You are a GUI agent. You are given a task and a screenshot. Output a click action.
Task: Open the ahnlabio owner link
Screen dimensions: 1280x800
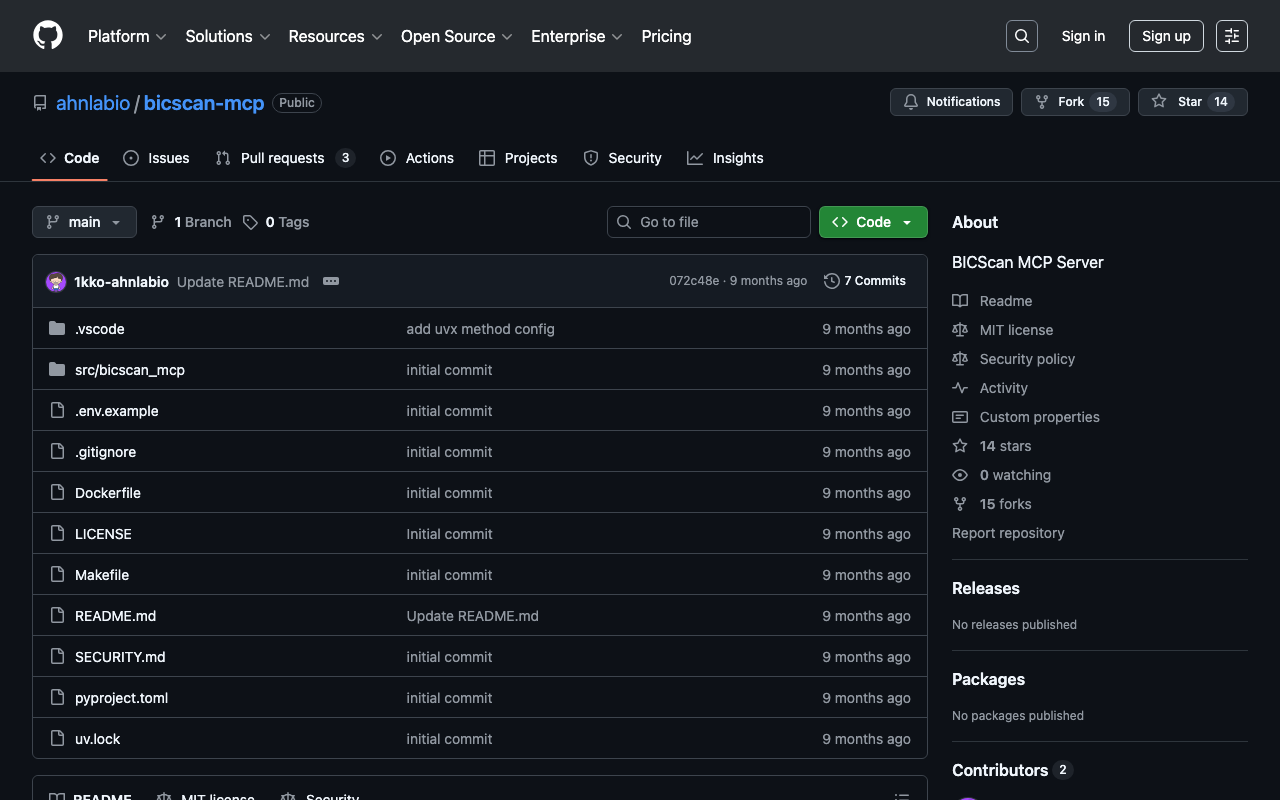point(93,103)
